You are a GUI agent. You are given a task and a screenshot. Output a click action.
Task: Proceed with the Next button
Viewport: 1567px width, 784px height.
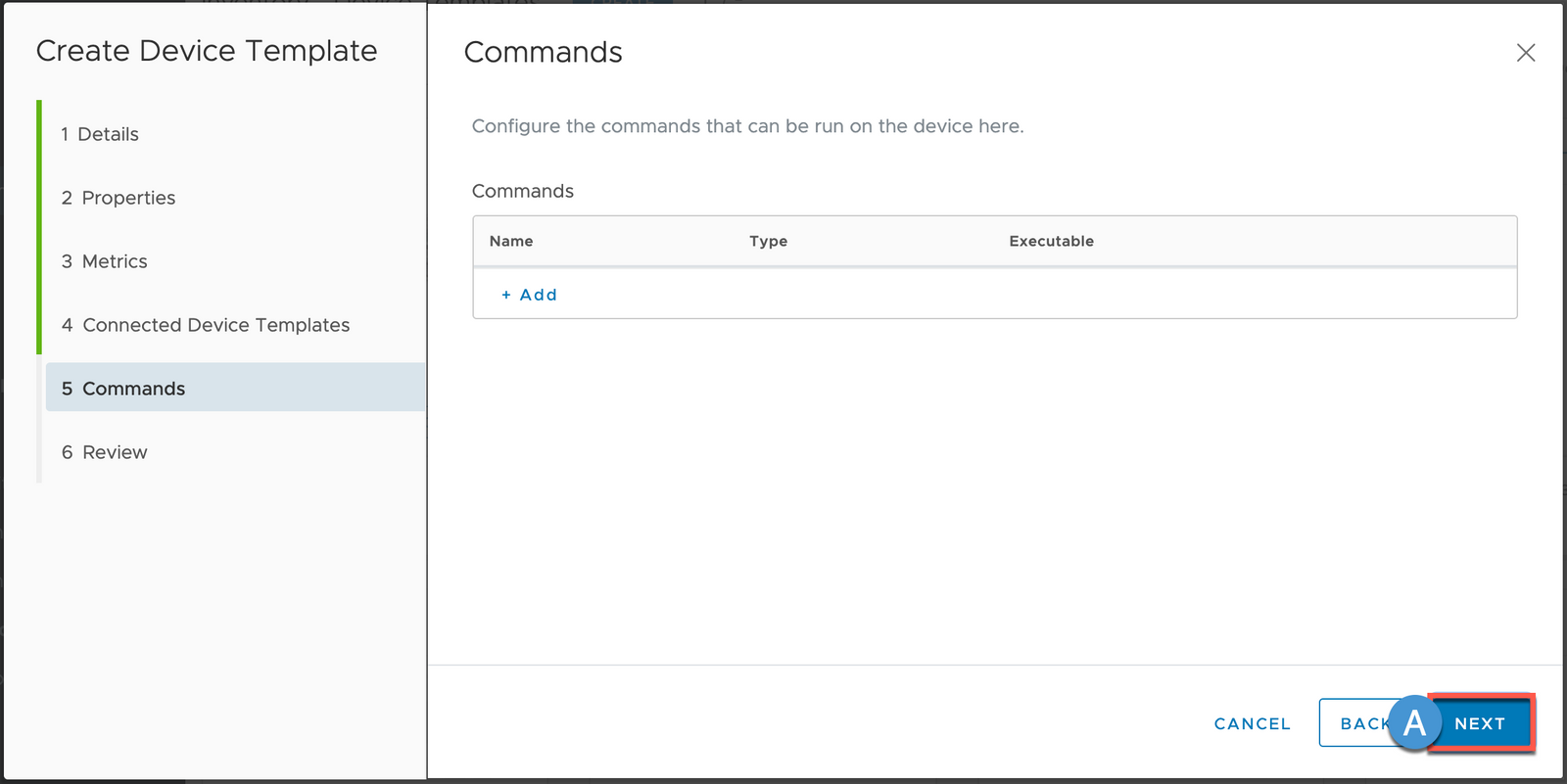tap(1480, 723)
